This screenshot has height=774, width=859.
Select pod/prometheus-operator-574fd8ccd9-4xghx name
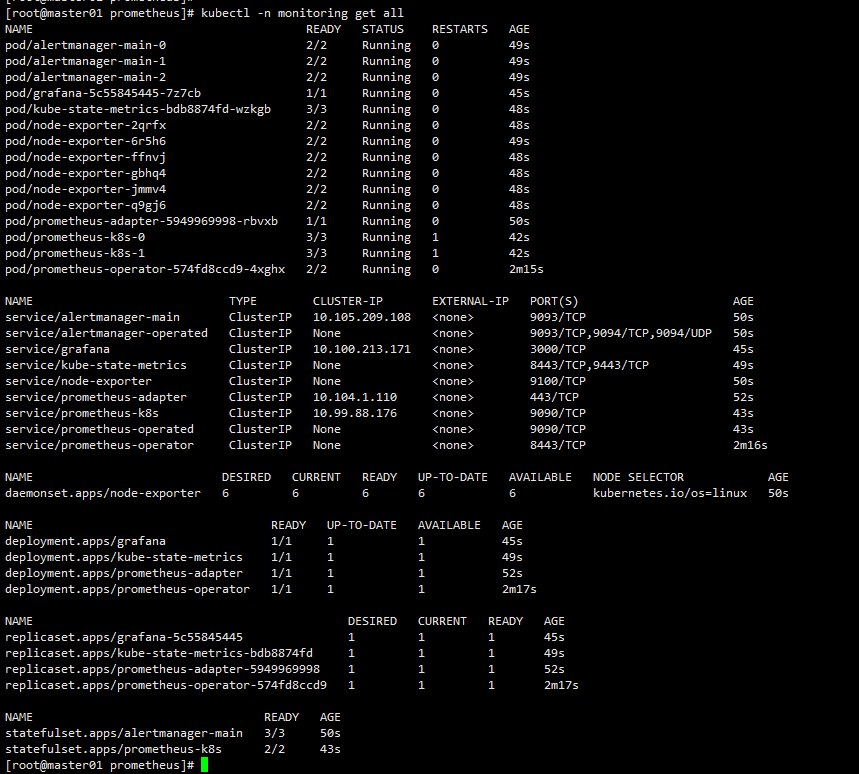coord(145,270)
